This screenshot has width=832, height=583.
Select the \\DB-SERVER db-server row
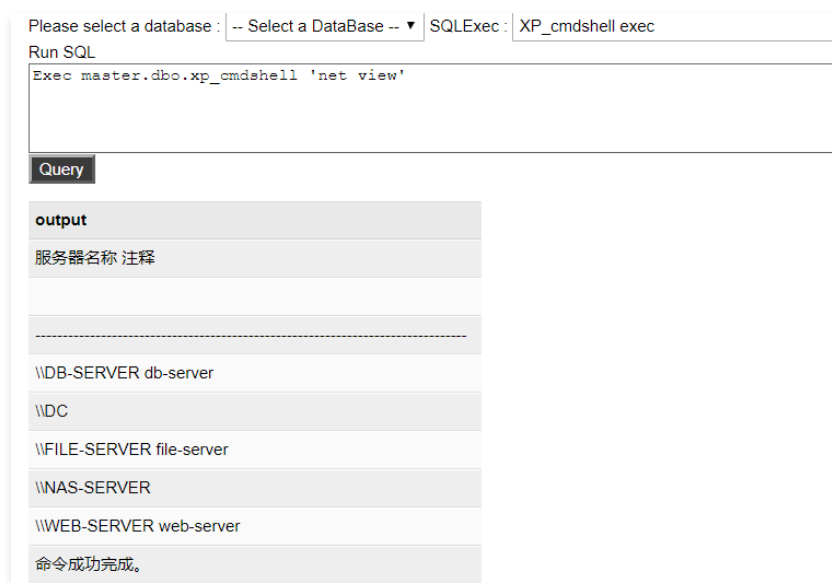pos(255,373)
